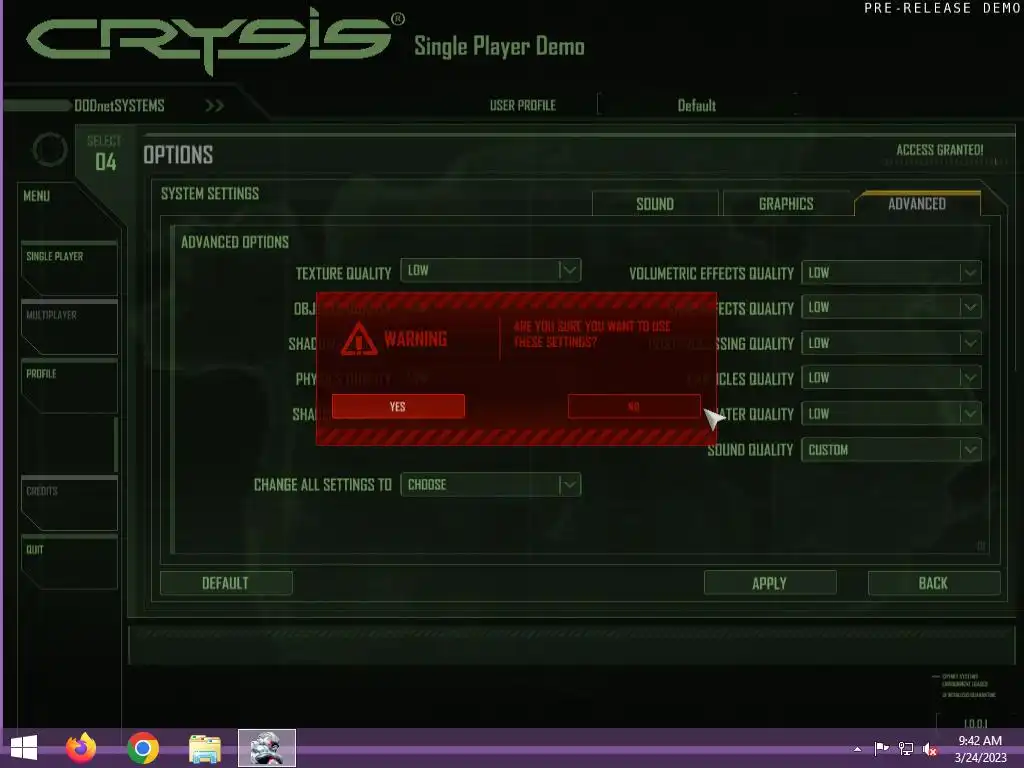Confirm the warning by clicking YES
Screen dimensions: 1024x768
tap(398, 406)
